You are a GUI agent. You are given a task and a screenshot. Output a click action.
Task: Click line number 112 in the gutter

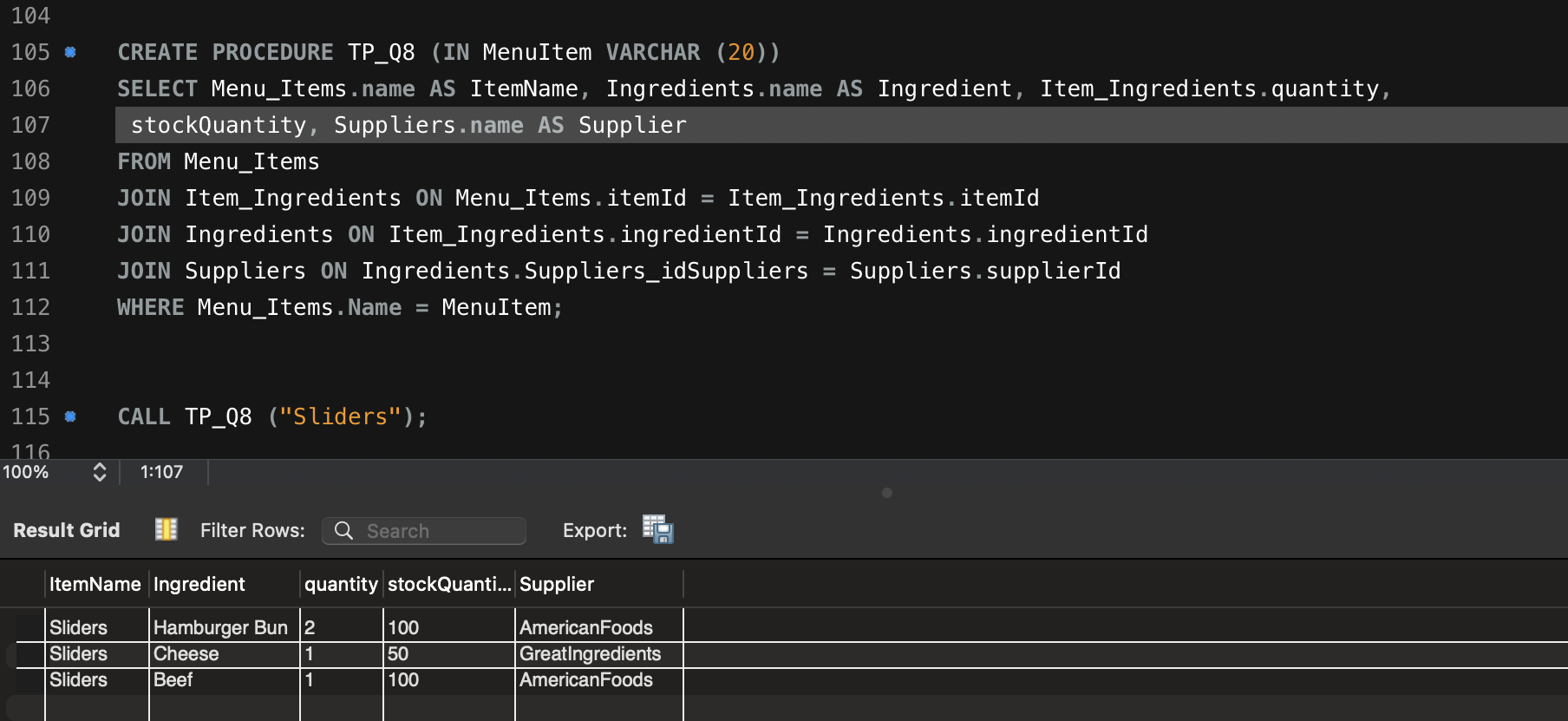(x=30, y=307)
